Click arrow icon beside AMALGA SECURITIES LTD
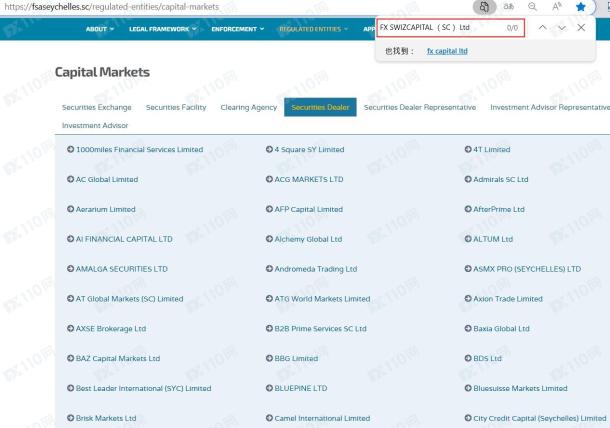This screenshot has width=610, height=428. coord(70,268)
